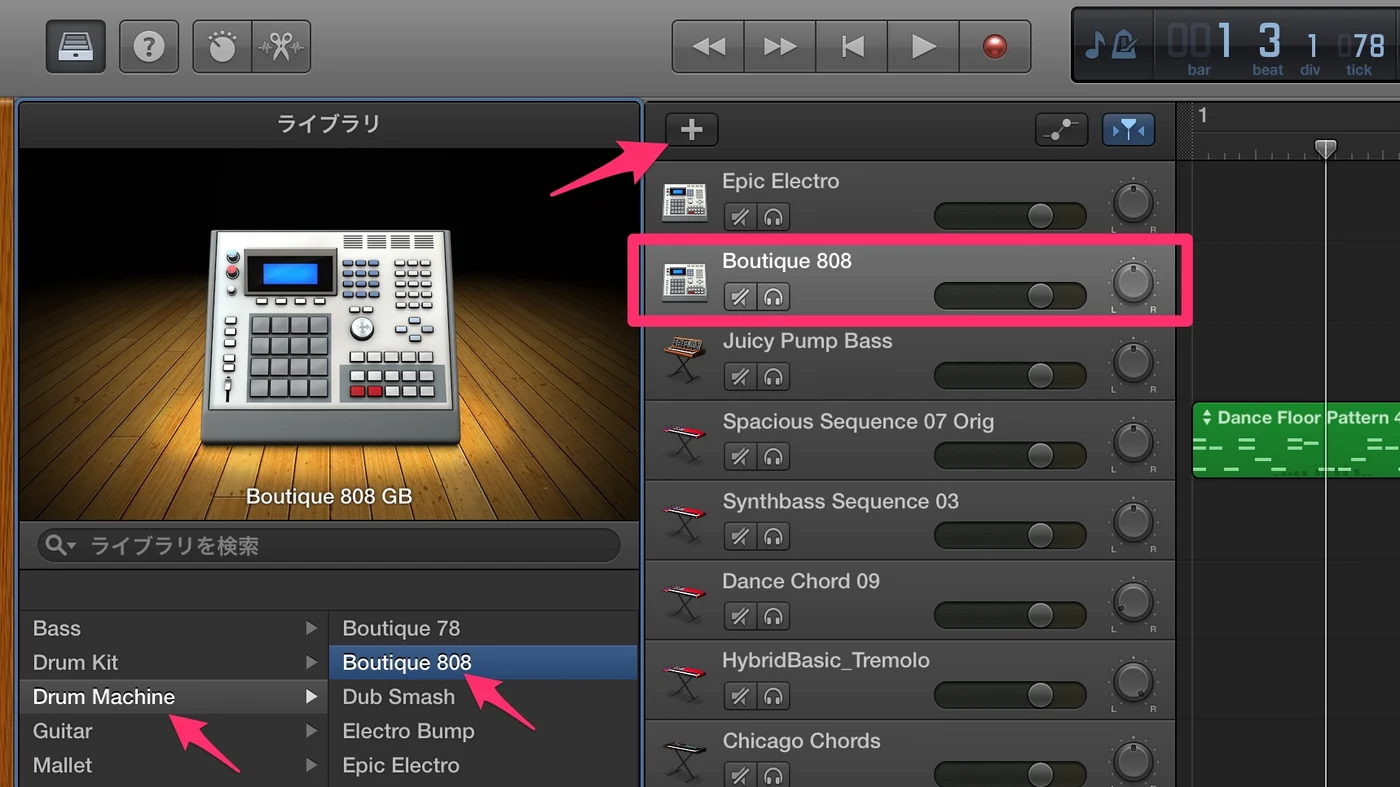Select the HybridBasic_Tremolo track name

click(x=826, y=660)
